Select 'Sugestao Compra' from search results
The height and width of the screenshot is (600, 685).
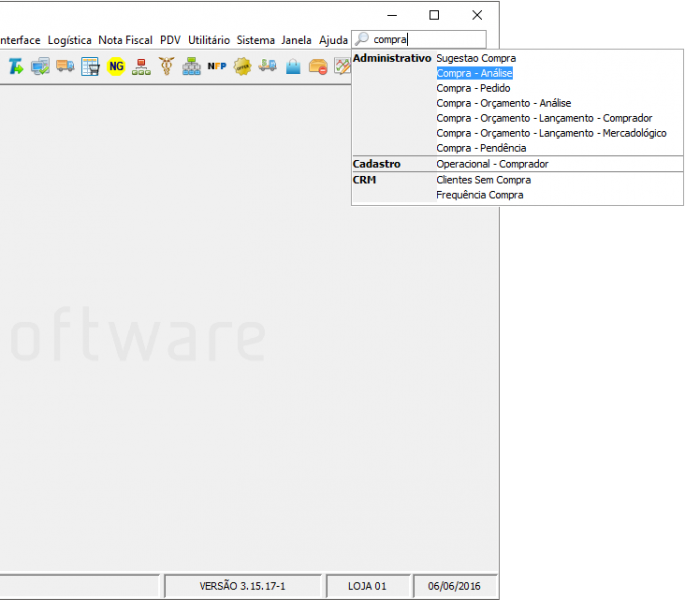coord(476,58)
